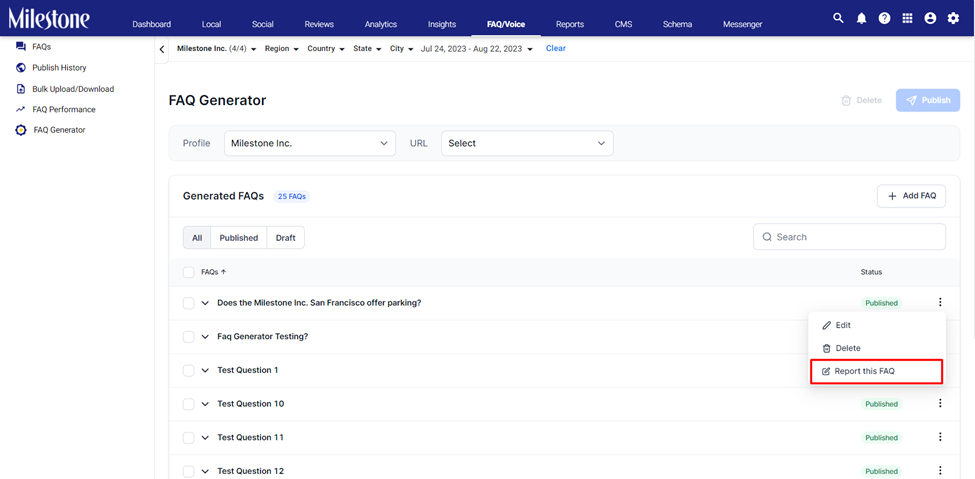The width and height of the screenshot is (975, 479).
Task: Open the URL Select combo box
Action: tap(527, 143)
